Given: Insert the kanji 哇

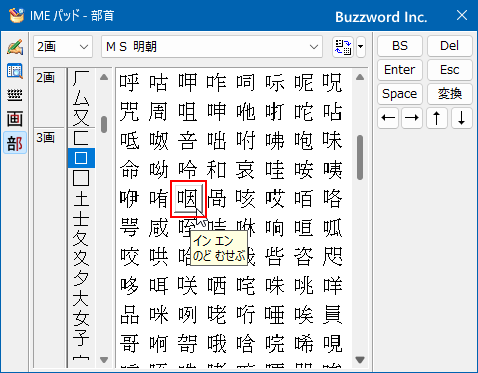Looking at the screenshot, I should [x=275, y=169].
